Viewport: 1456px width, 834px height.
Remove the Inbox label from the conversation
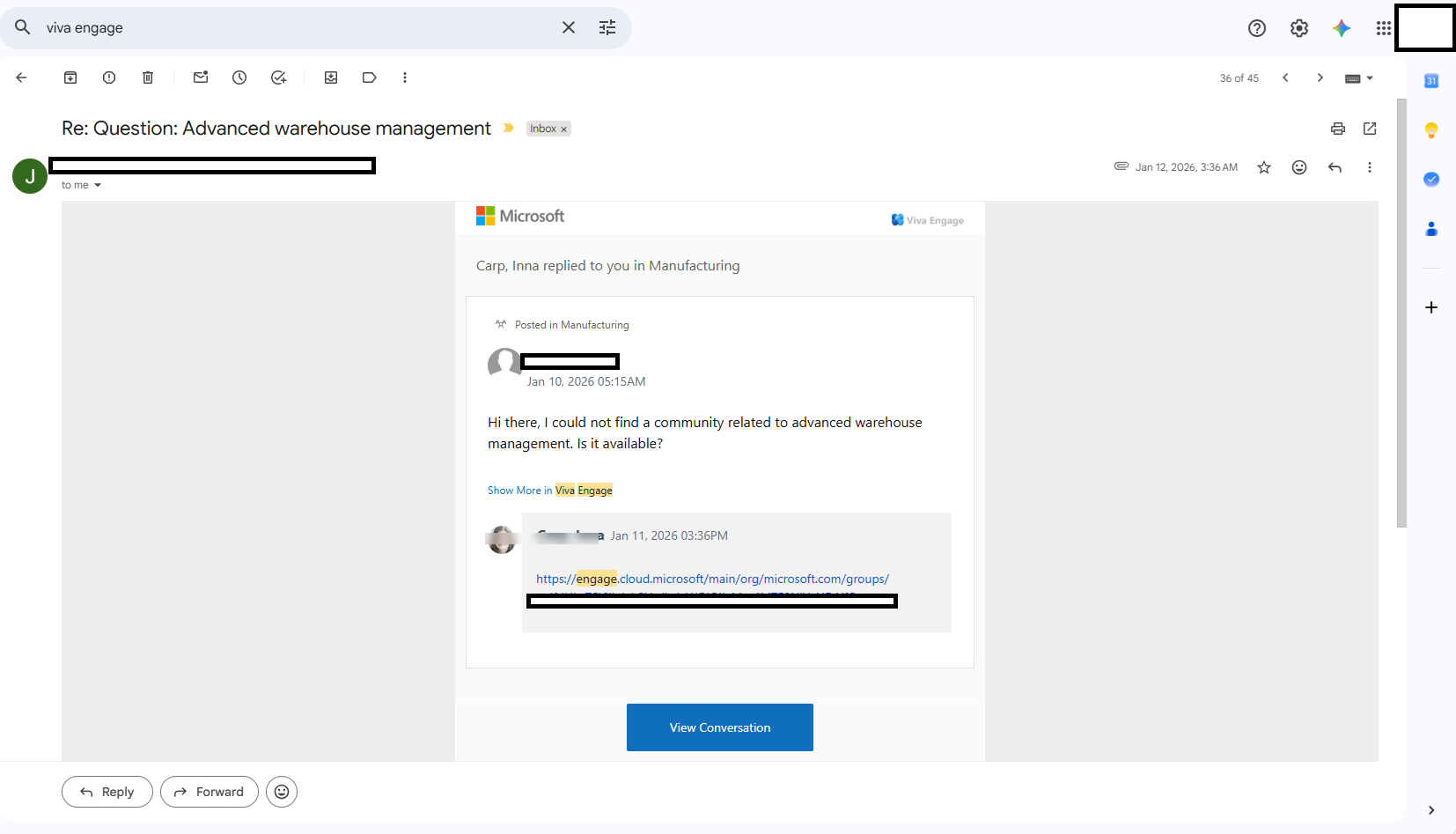click(564, 129)
